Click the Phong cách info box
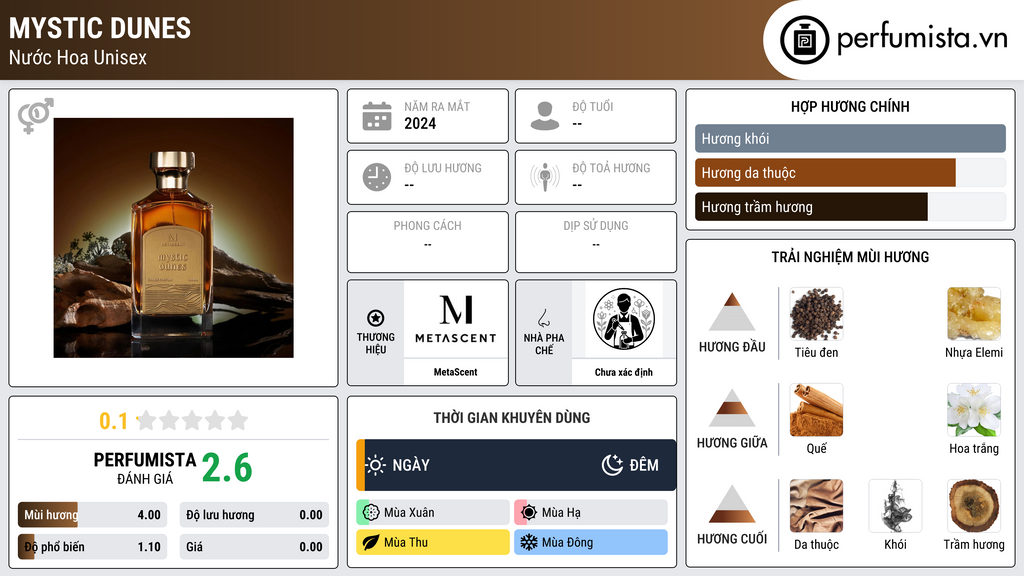 click(x=428, y=242)
